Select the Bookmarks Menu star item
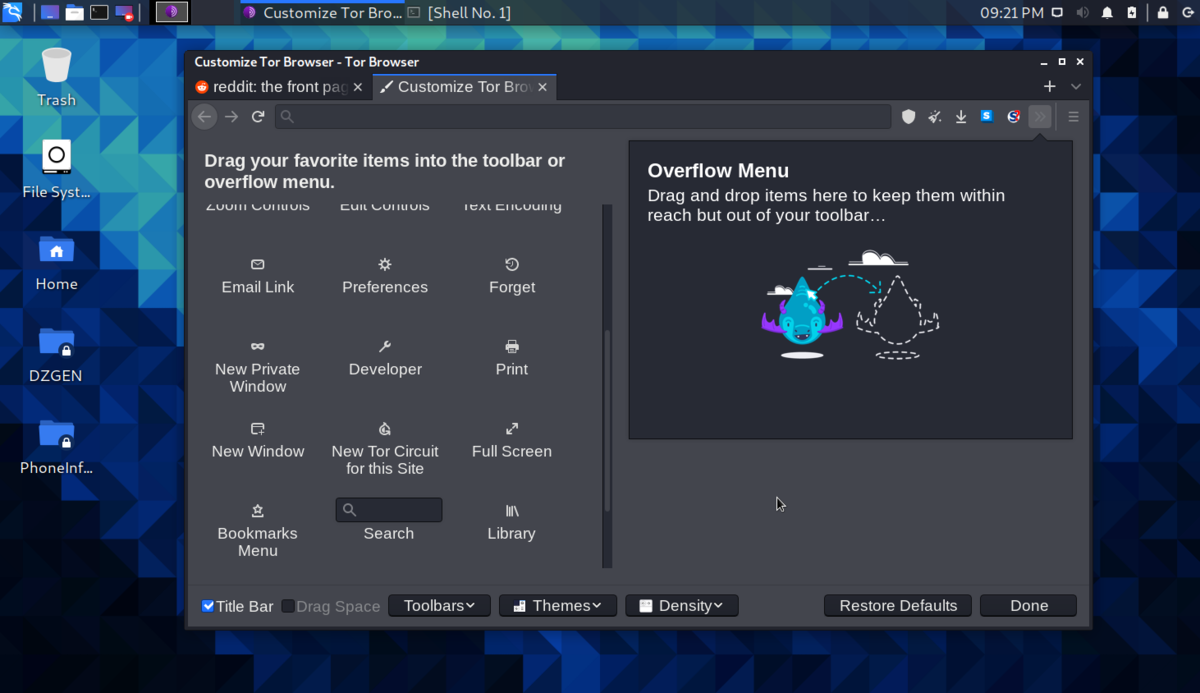 click(258, 530)
